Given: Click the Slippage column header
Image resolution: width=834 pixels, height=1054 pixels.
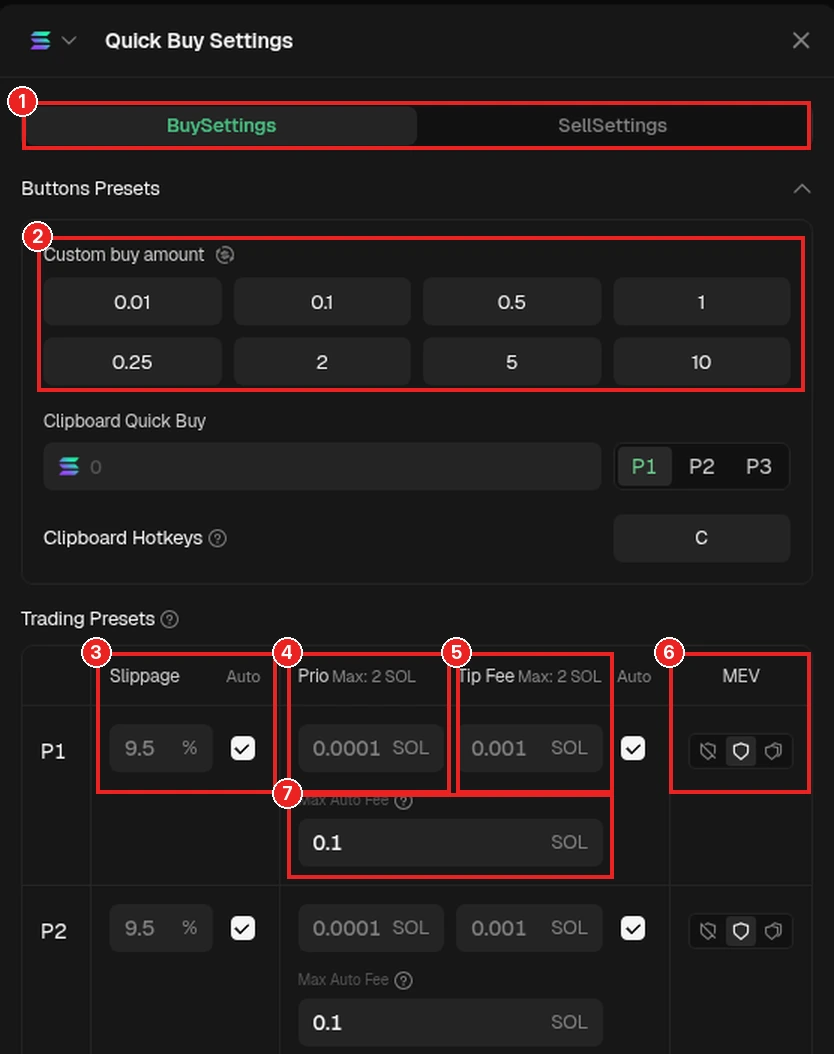Looking at the screenshot, I should (144, 676).
